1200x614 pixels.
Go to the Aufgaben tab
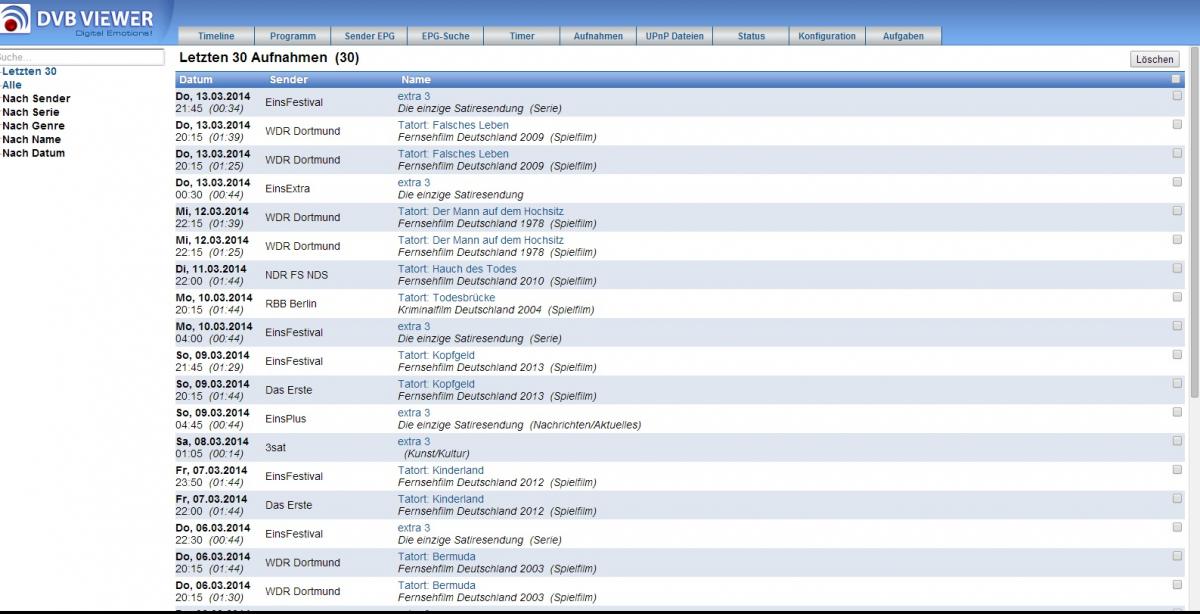[x=903, y=36]
